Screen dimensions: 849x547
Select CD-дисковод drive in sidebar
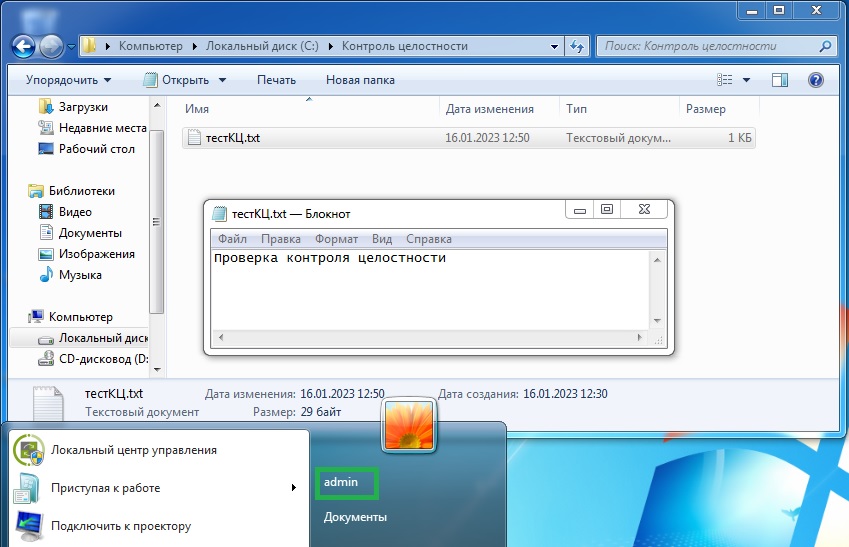[x=102, y=359]
